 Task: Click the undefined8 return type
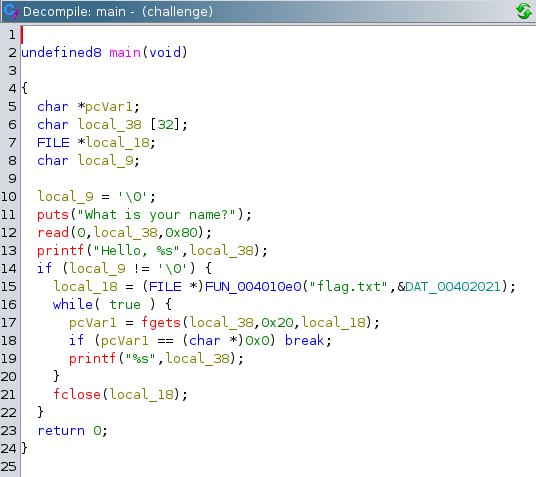[x=61, y=52]
